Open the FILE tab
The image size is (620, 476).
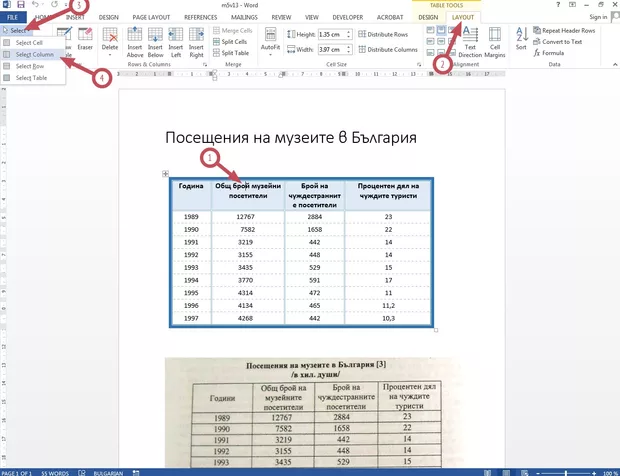13,17
